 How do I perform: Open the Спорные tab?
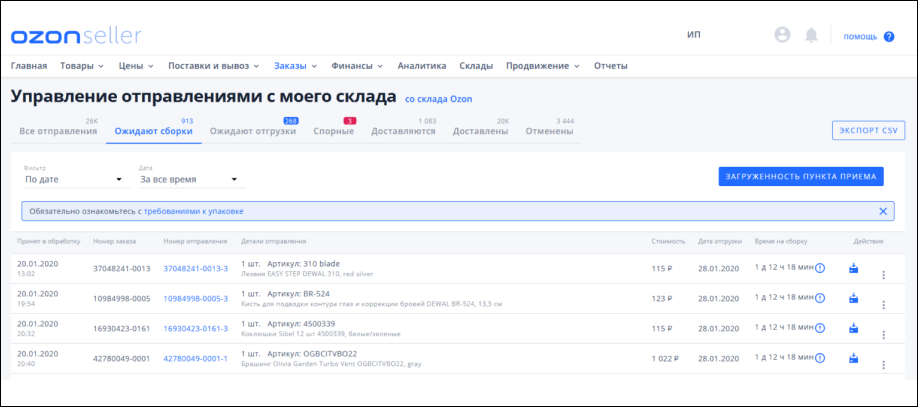(x=334, y=131)
